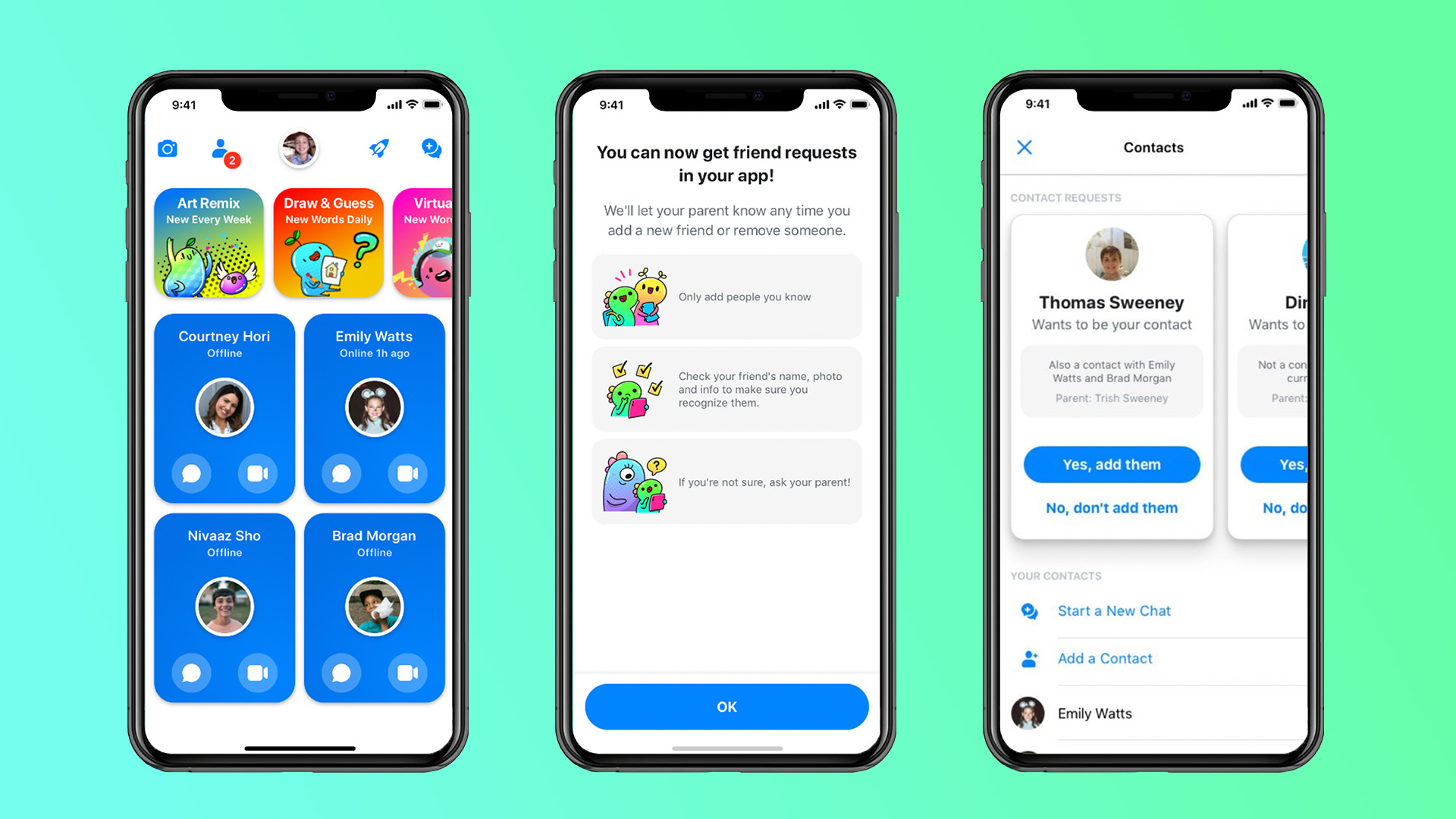
Task: Tap the chat bubble icon for Brad Morgan
Action: 344,671
